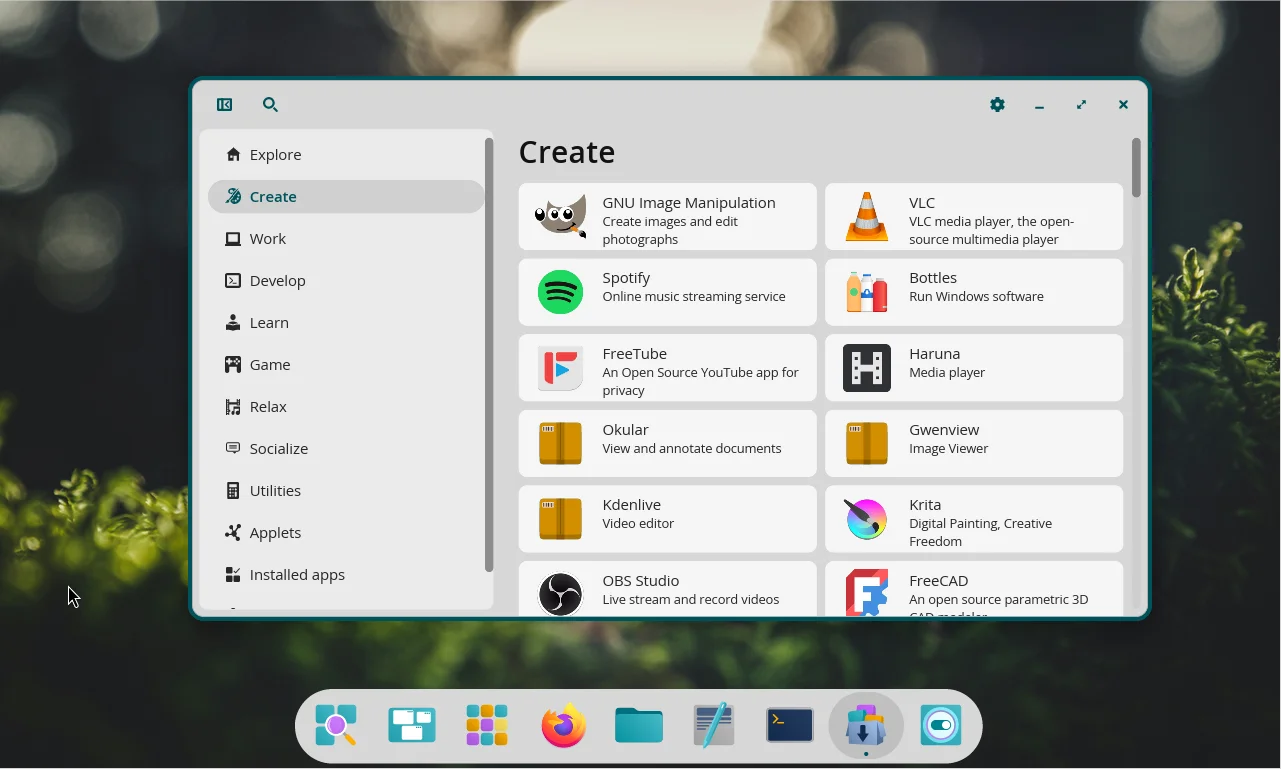Click the app list vertical scrollbar
Viewport: 1281px width, 769px height.
[x=1136, y=168]
